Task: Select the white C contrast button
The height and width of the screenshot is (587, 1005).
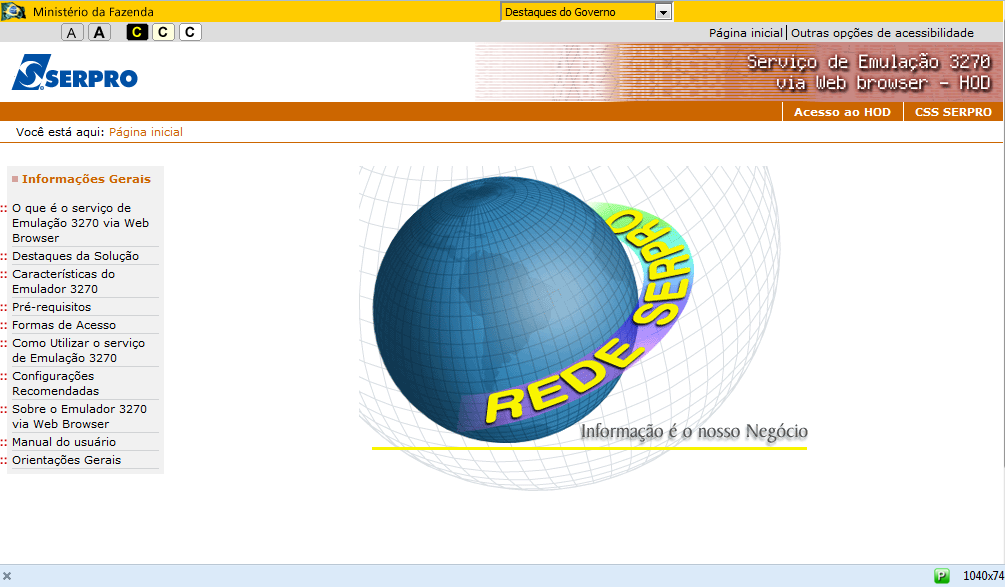Action: pos(190,32)
